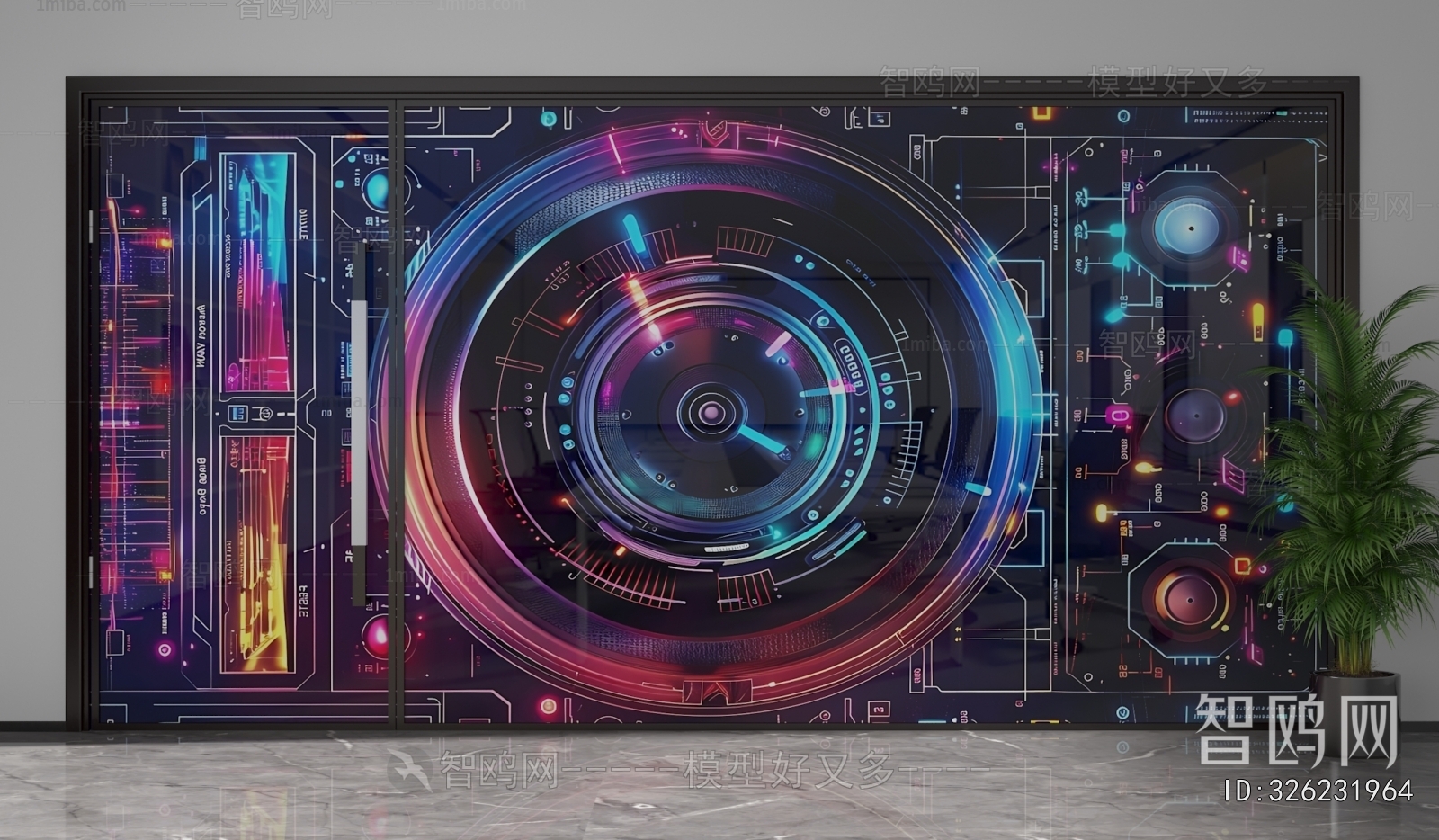The width and height of the screenshot is (1439, 840).
Task: Click the large 智鸥网 watermark logo
Action: pos(1298,729)
